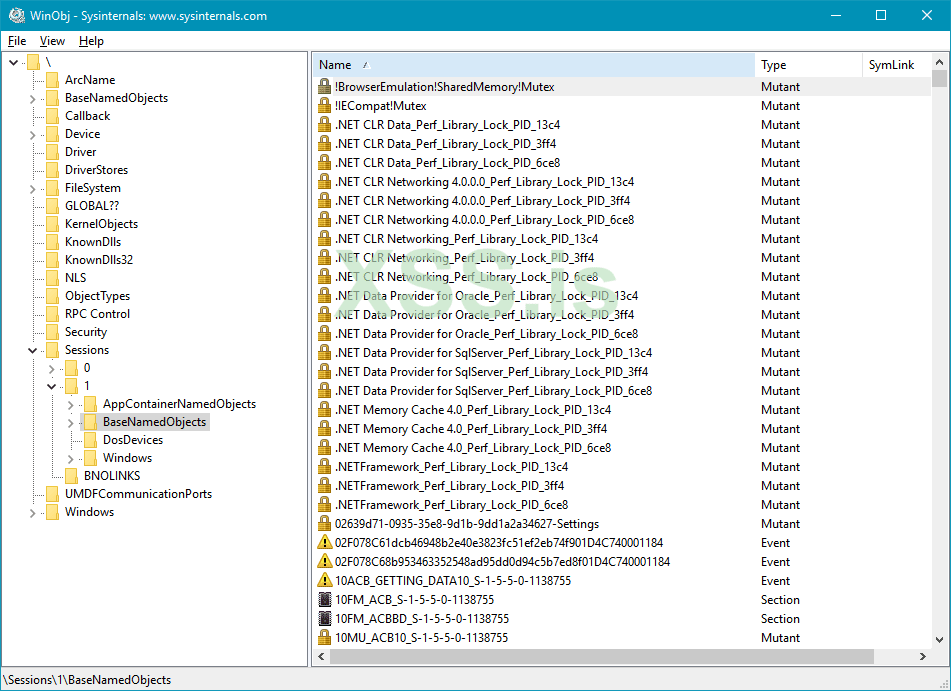Click section icon of 10FM_ACB_S-1-5-5-0-1138755
Viewport: 951px width, 691px height.
[324, 599]
